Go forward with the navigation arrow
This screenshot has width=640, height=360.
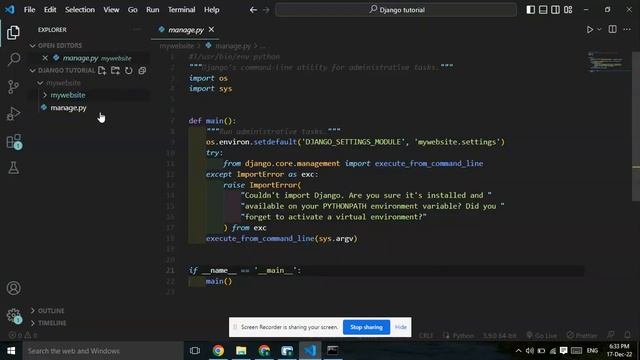(x=266, y=10)
